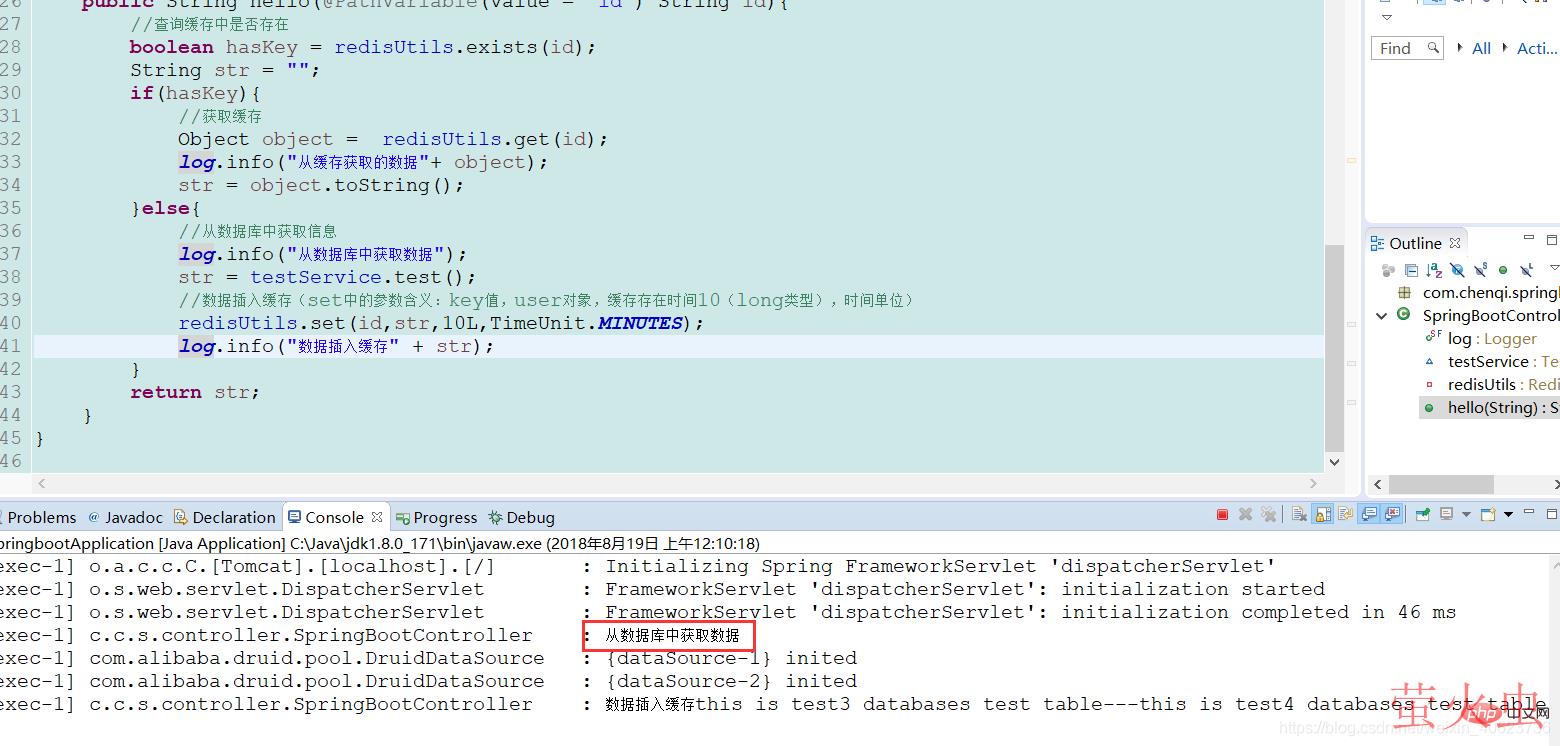
Task: Pin the Console view
Action: tap(1421, 515)
